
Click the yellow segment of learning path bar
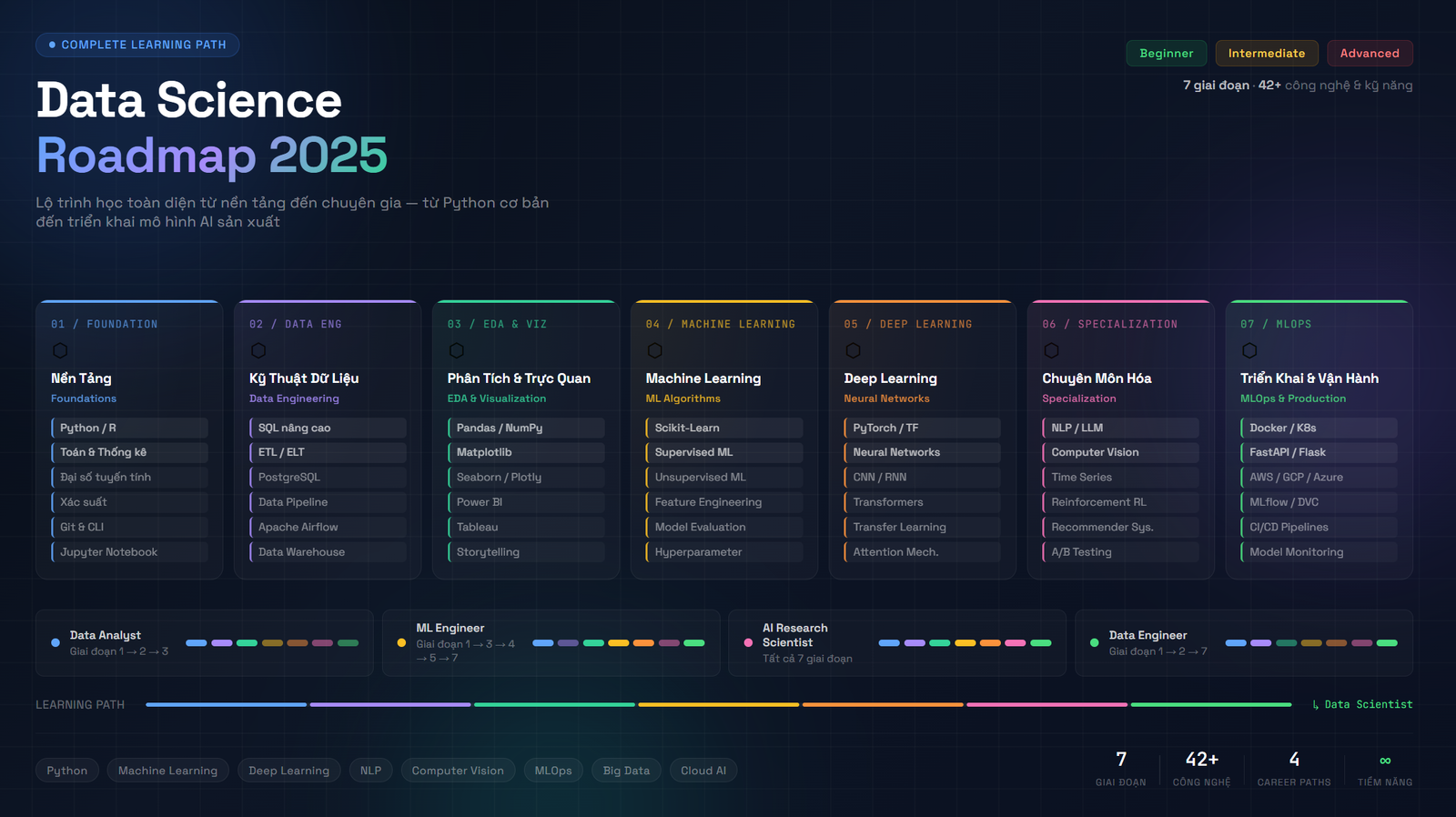(718, 704)
